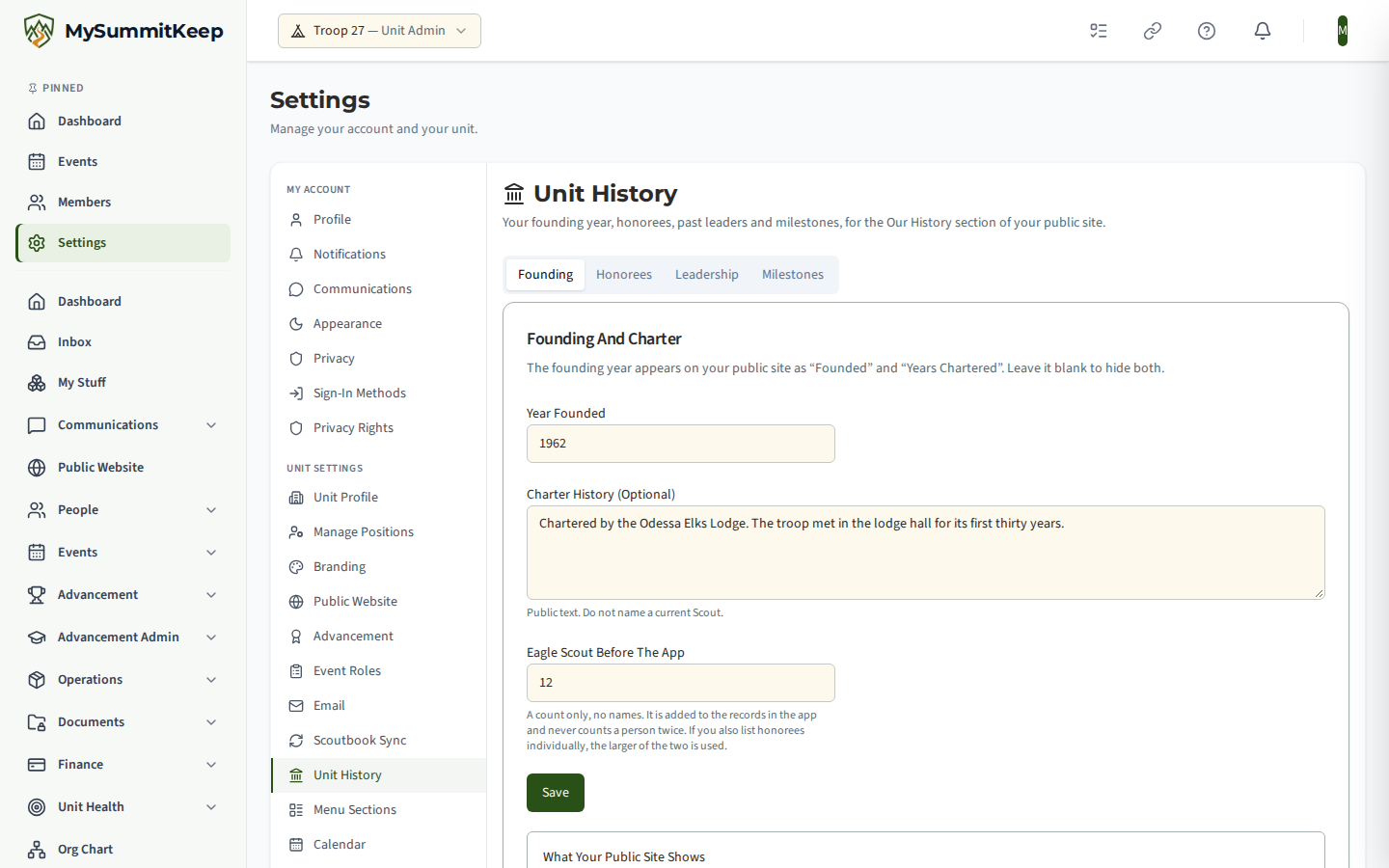Switch to the Milestones tab
The image size is (1389, 868).
(793, 275)
